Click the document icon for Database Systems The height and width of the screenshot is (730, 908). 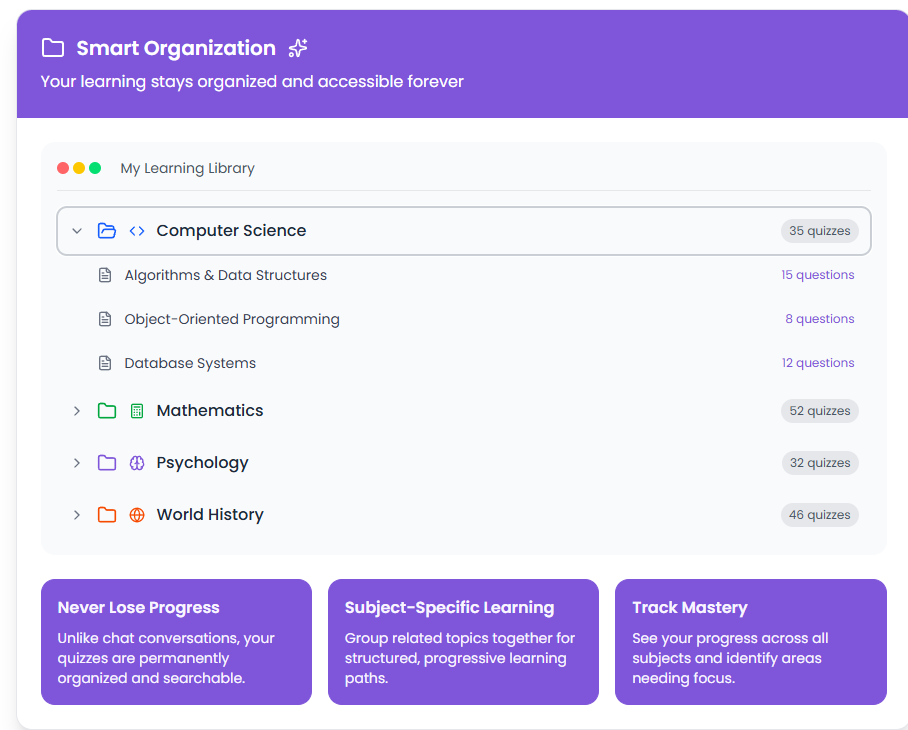click(x=105, y=363)
